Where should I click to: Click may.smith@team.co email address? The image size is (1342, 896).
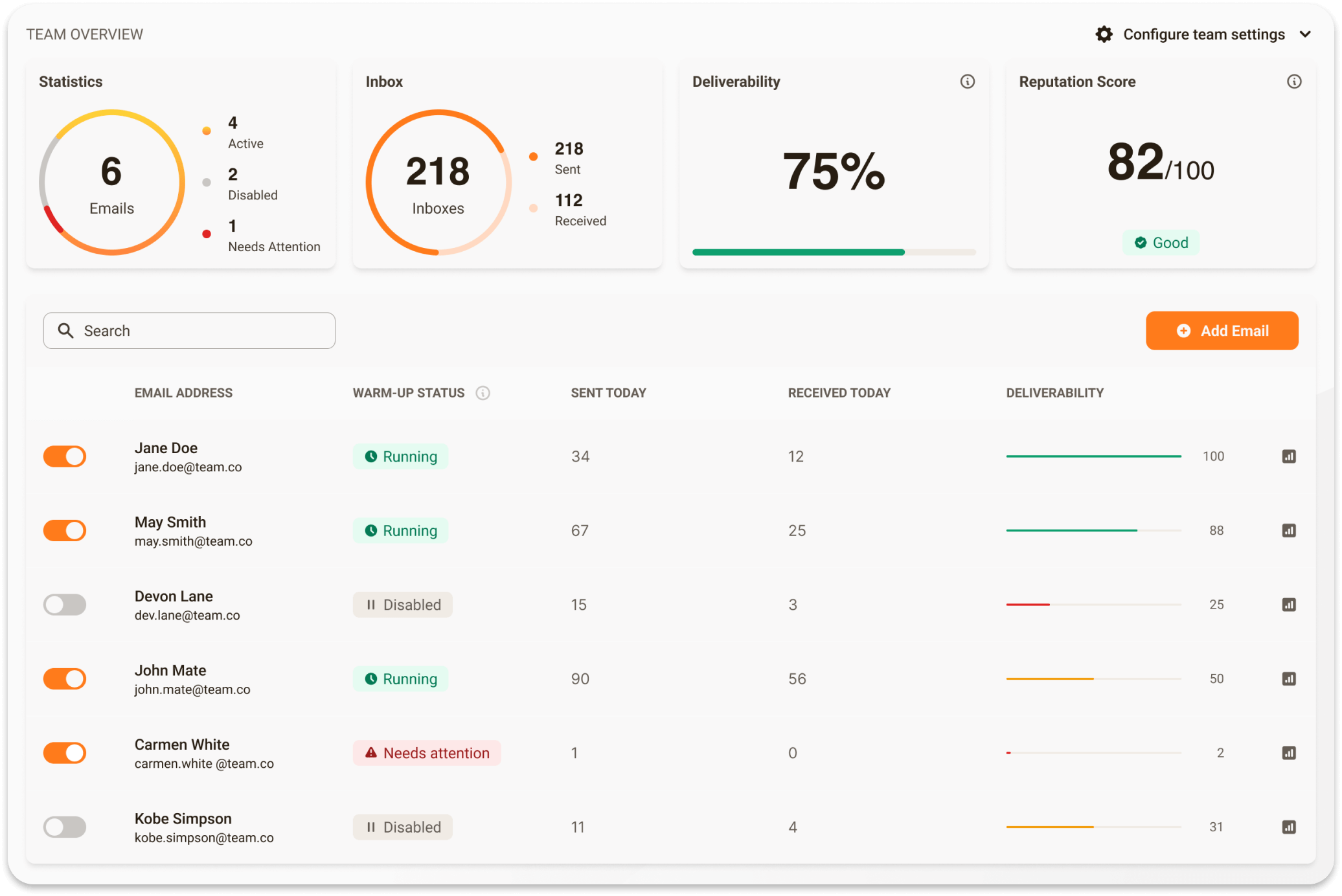tap(193, 541)
